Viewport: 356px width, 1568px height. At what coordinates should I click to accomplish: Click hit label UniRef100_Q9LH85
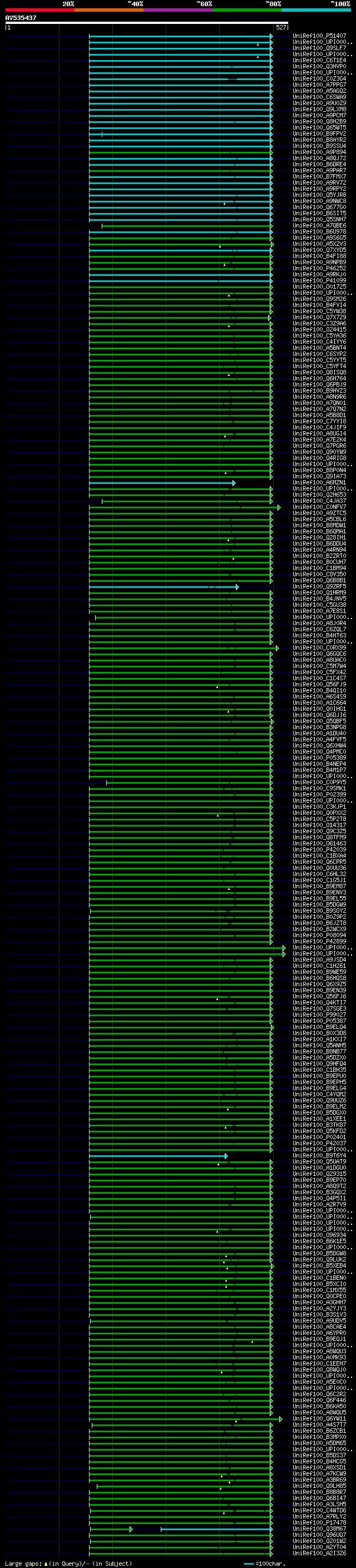(x=319, y=1486)
